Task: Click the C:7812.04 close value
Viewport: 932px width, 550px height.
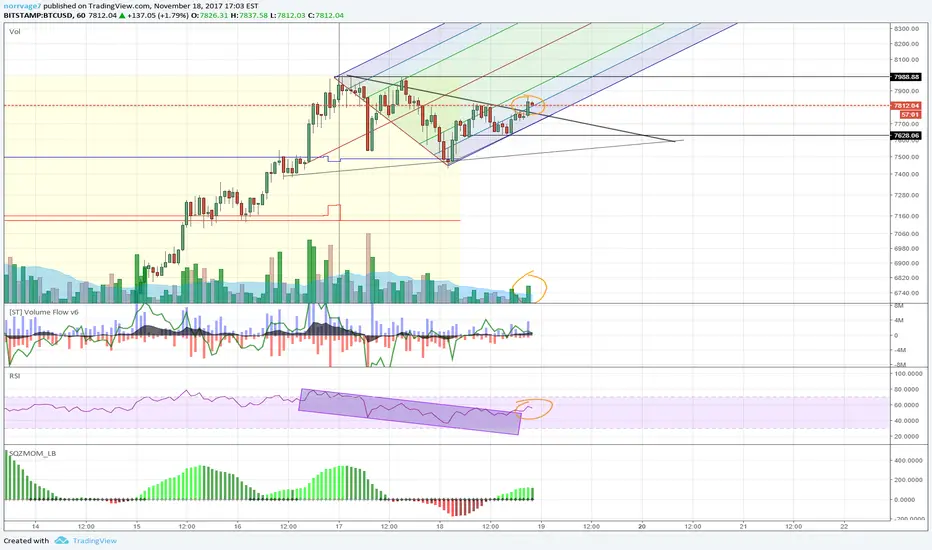Action: [x=326, y=15]
